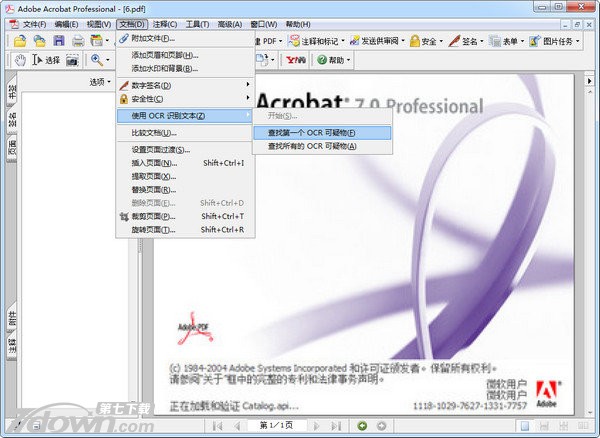Open the 安全性(C) submenu
This screenshot has width=600, height=438.
click(186, 99)
